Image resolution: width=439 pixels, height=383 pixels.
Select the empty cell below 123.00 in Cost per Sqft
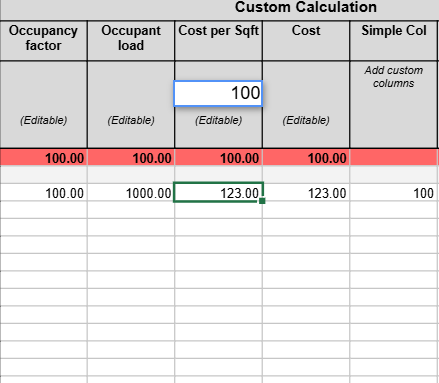click(x=218, y=210)
